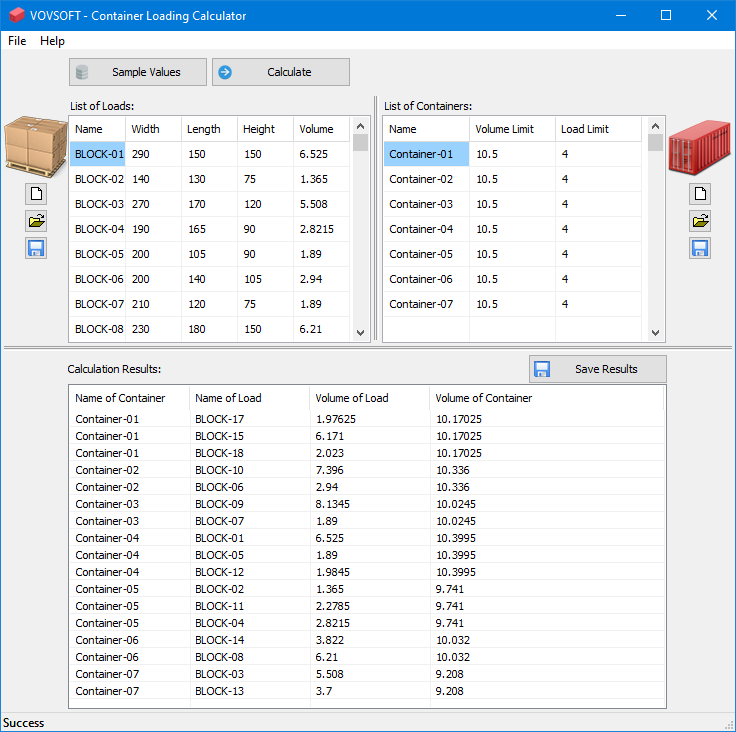736x732 pixels.
Task: Select the BLOCK-04 row in the loads list
Action: (x=210, y=229)
